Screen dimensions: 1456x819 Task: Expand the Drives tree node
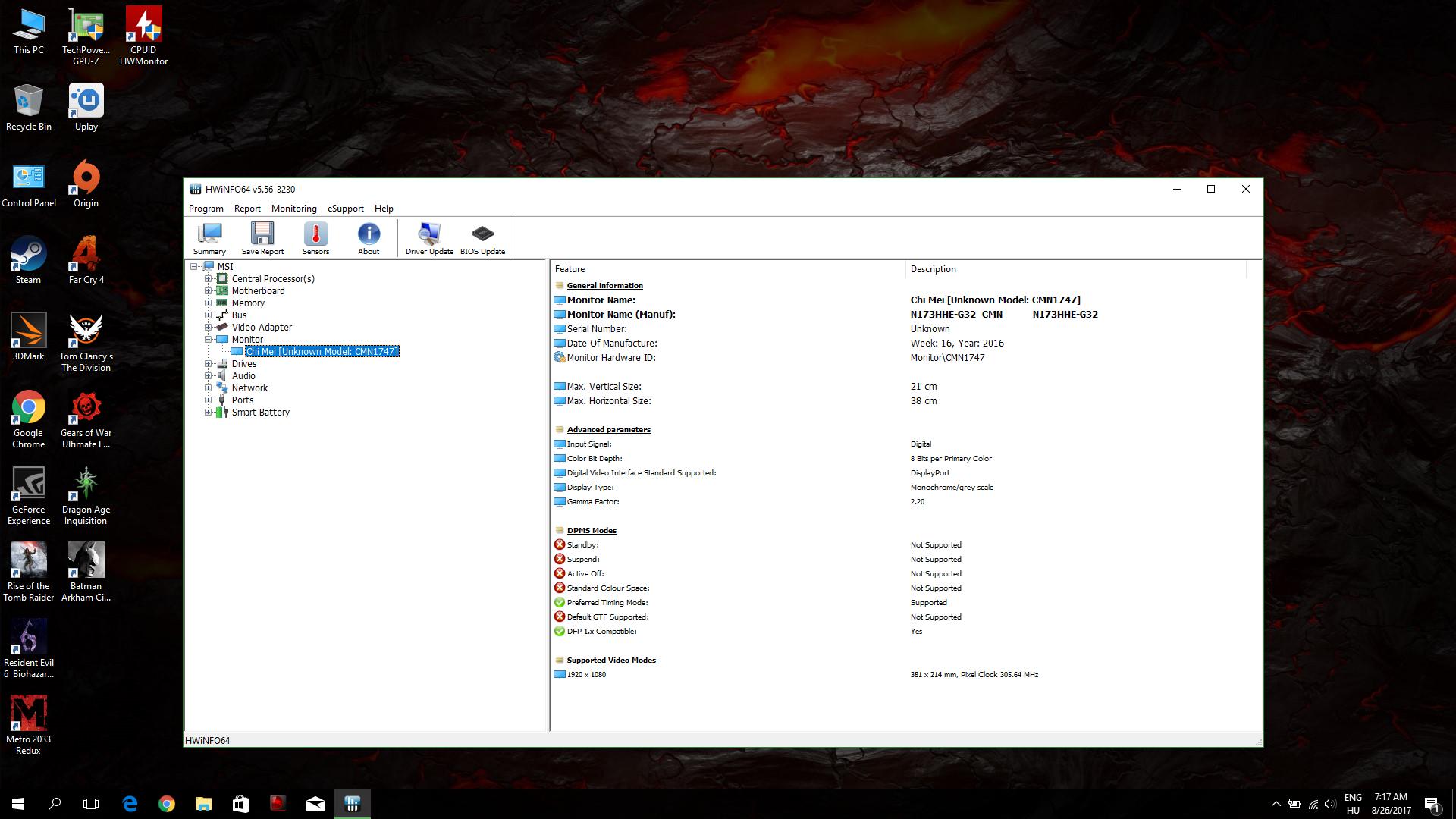[208, 364]
